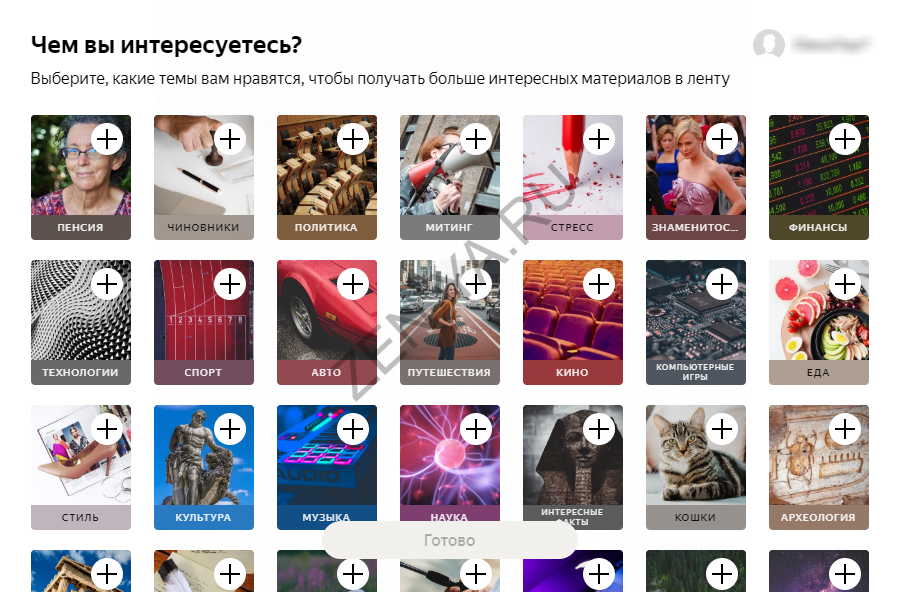Add Финансы topic using plus icon
Viewport: 905px width, 592px height.
point(845,139)
